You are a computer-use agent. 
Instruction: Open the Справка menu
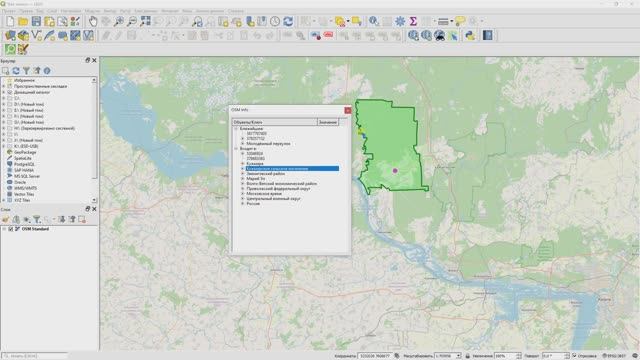pyautogui.click(x=236, y=11)
